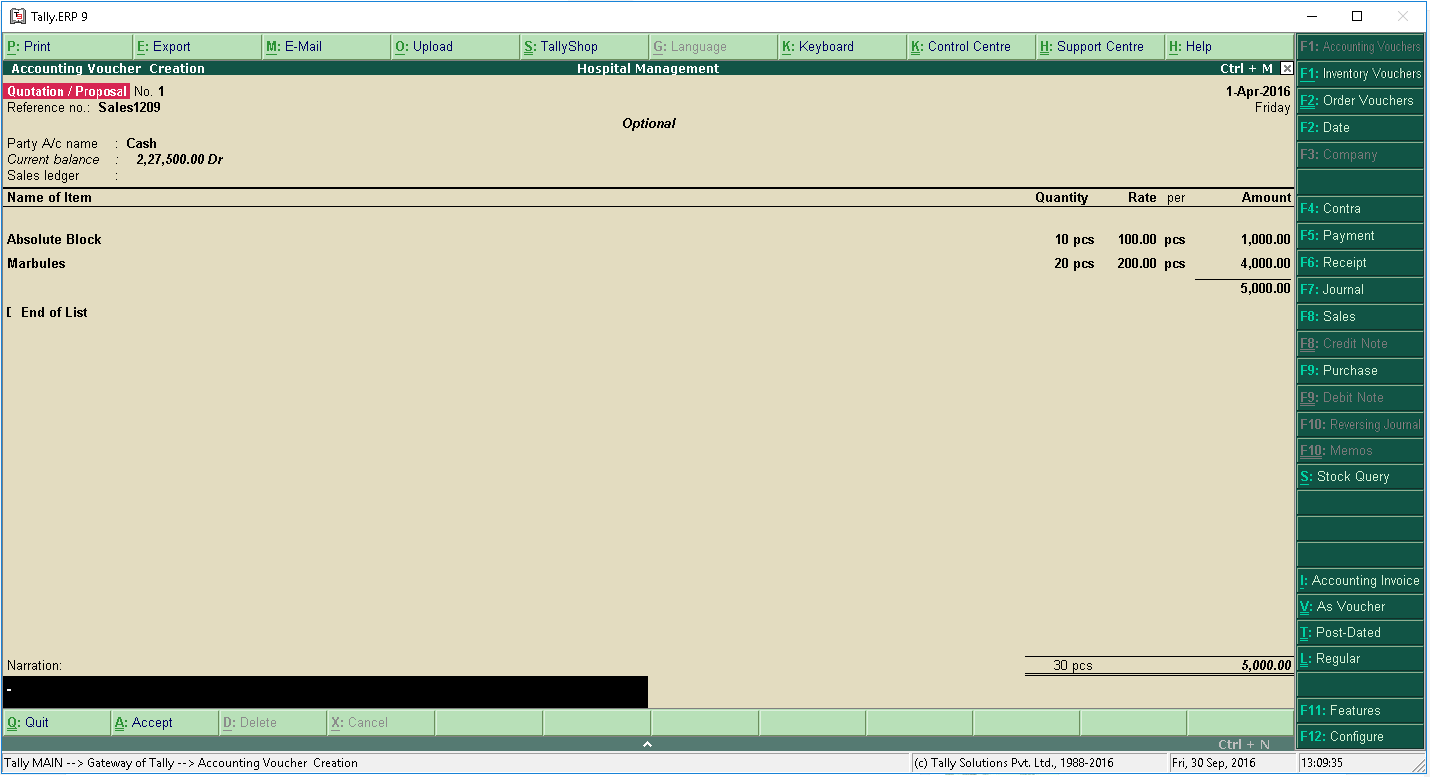1431x777 pixels.
Task: Click End of List entry
Action: (54, 313)
